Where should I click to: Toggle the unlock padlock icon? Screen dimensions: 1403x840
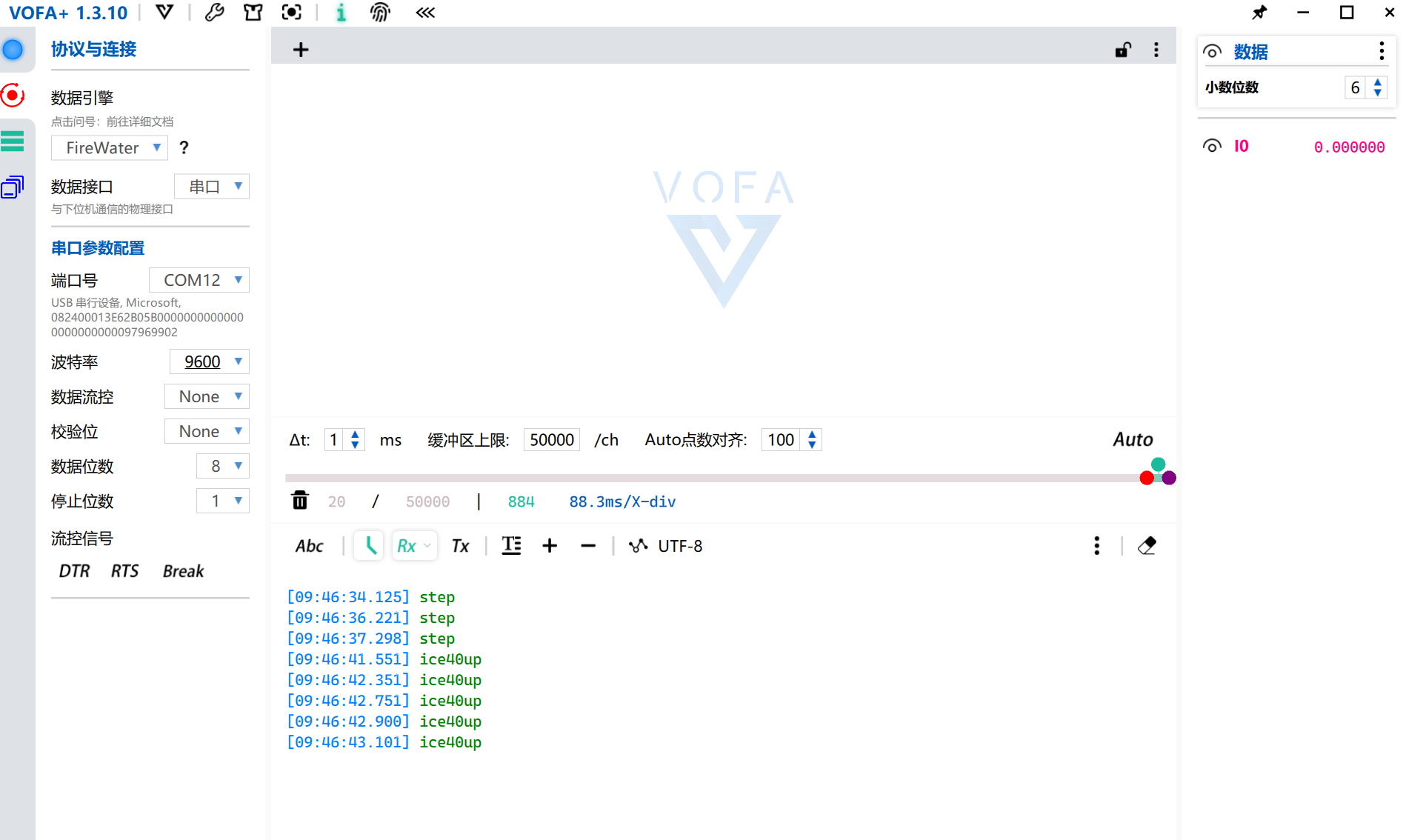click(x=1123, y=50)
